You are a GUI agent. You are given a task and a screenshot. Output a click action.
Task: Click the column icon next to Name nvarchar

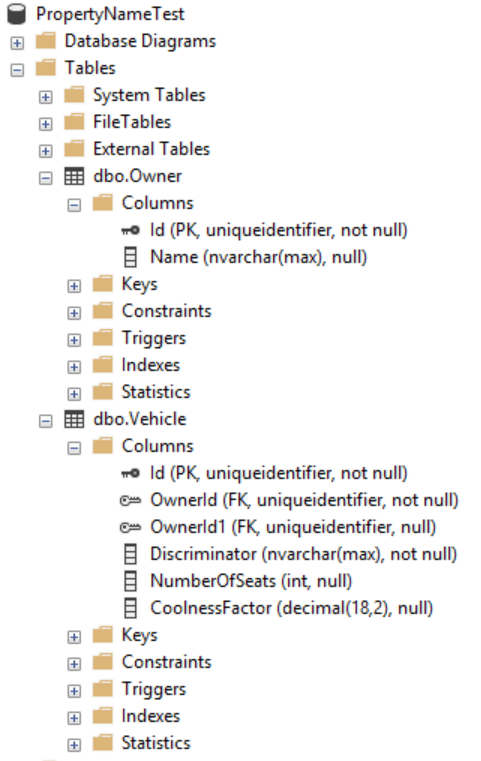point(131,257)
